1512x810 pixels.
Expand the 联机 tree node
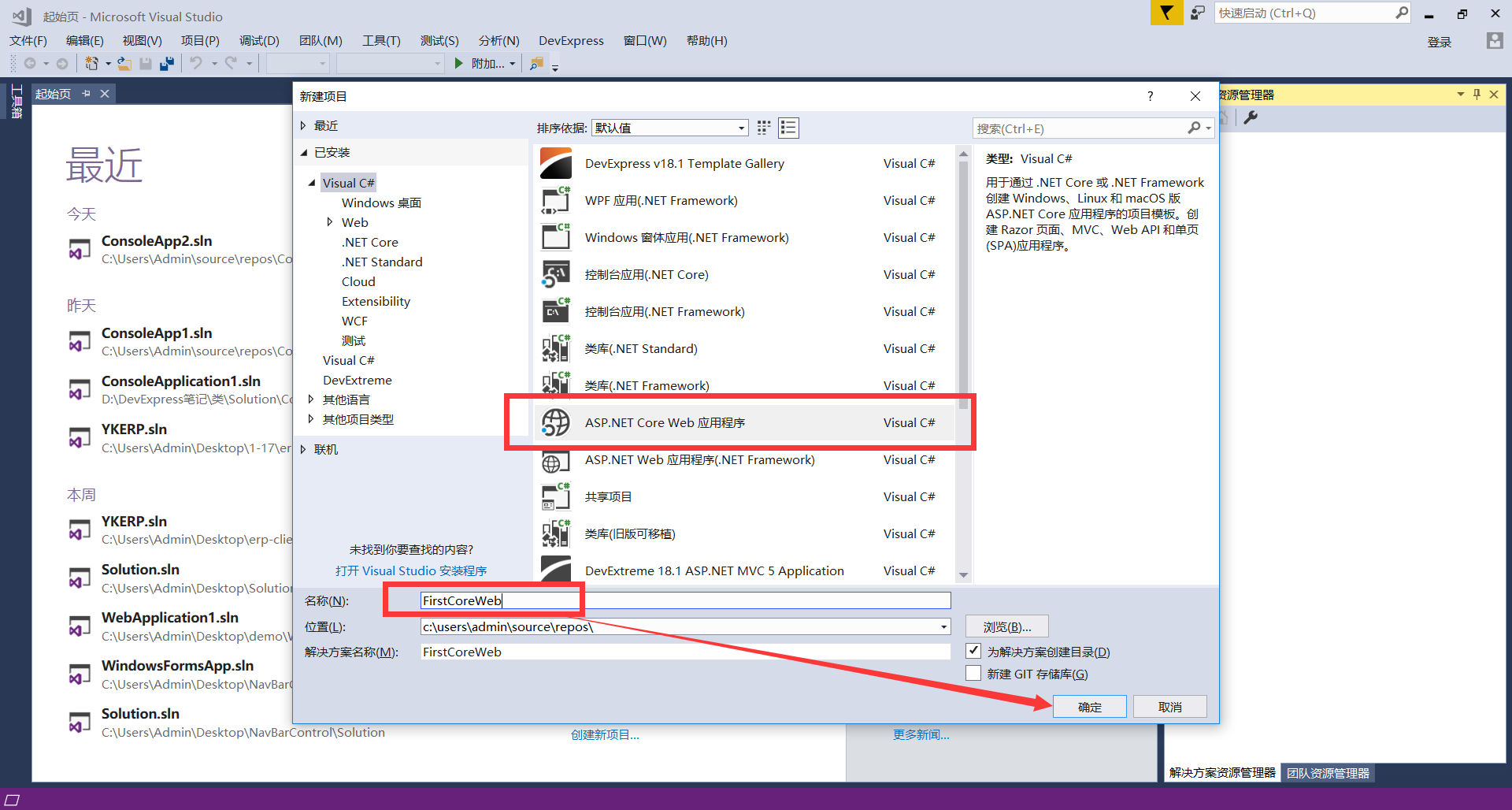(303, 449)
